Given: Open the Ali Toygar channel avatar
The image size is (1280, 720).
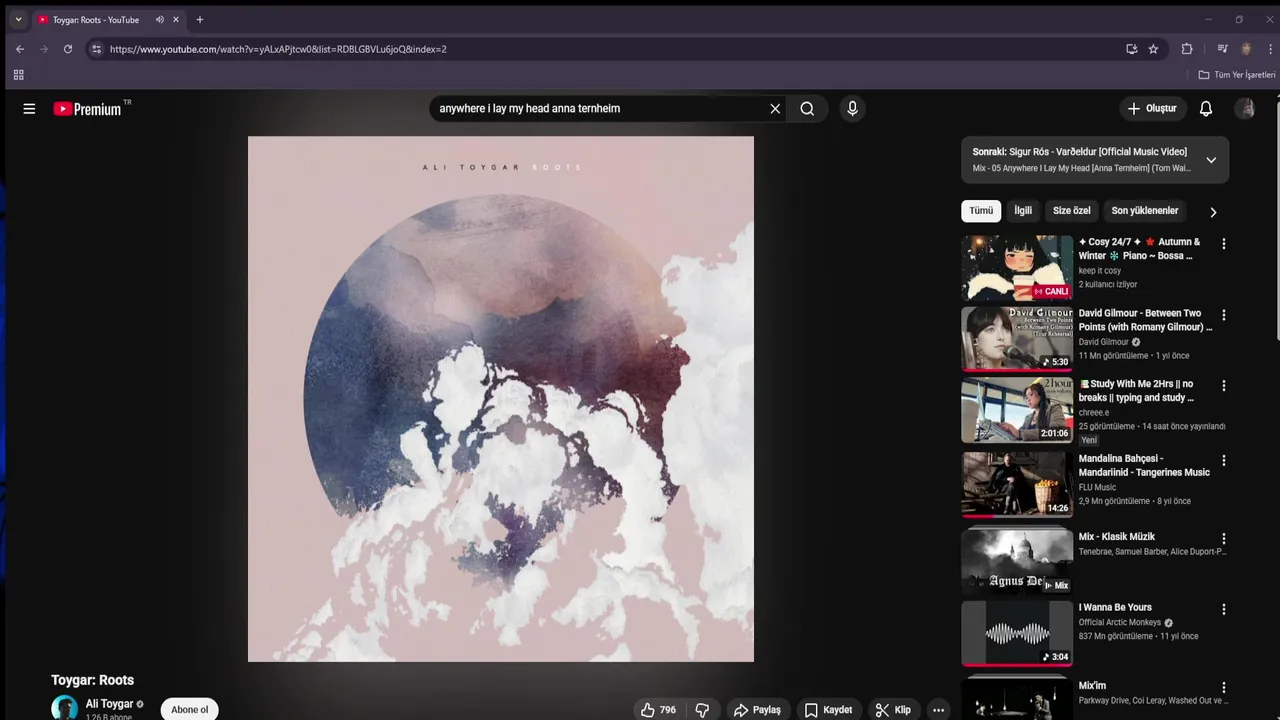Looking at the screenshot, I should pos(65,708).
